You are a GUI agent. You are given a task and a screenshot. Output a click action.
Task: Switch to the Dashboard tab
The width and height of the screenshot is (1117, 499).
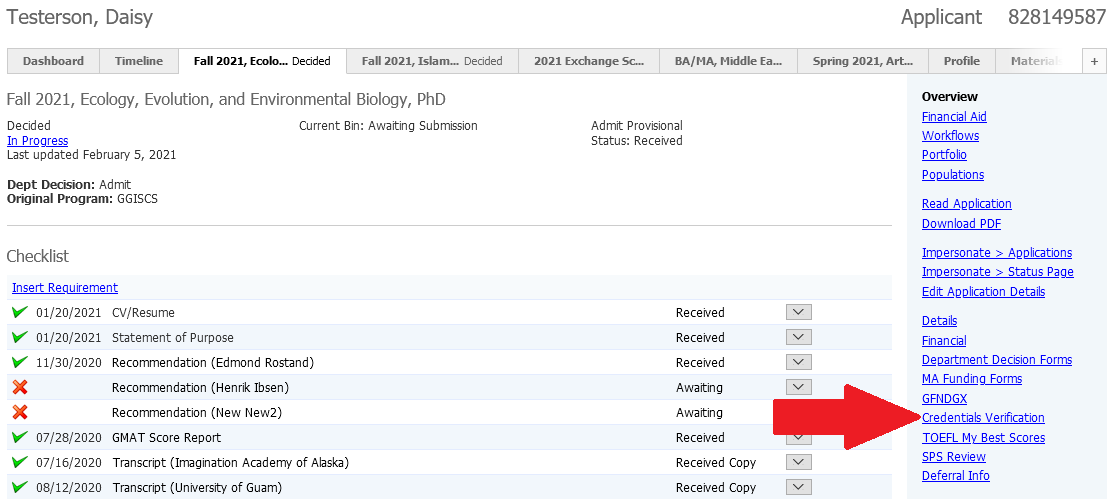(x=53, y=61)
